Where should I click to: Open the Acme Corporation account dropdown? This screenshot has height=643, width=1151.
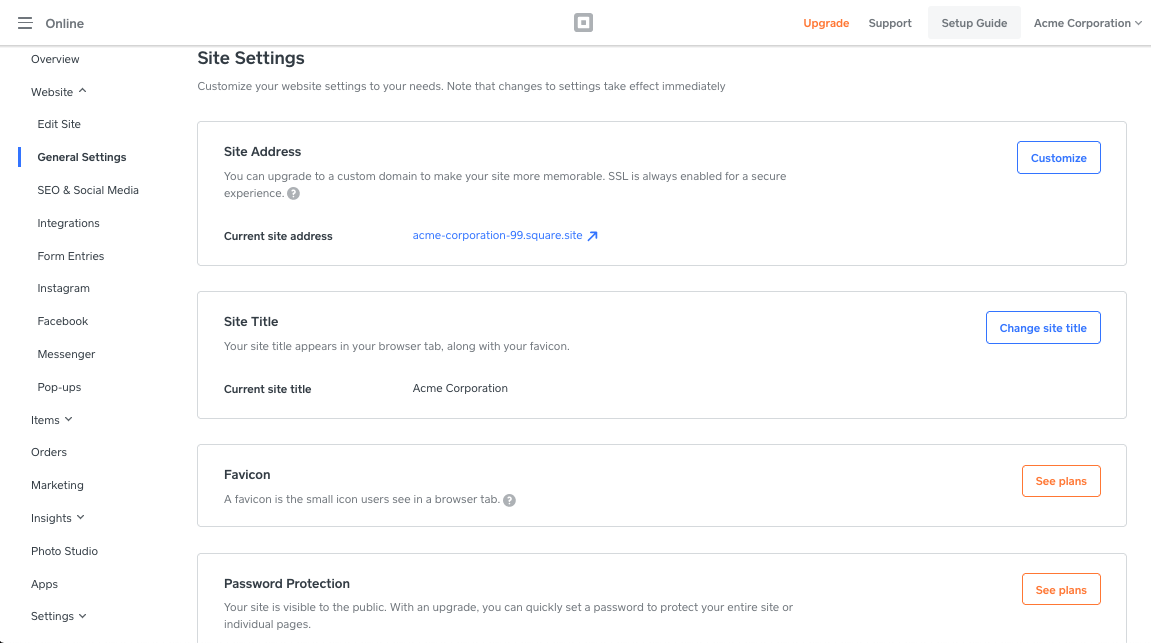(1087, 23)
